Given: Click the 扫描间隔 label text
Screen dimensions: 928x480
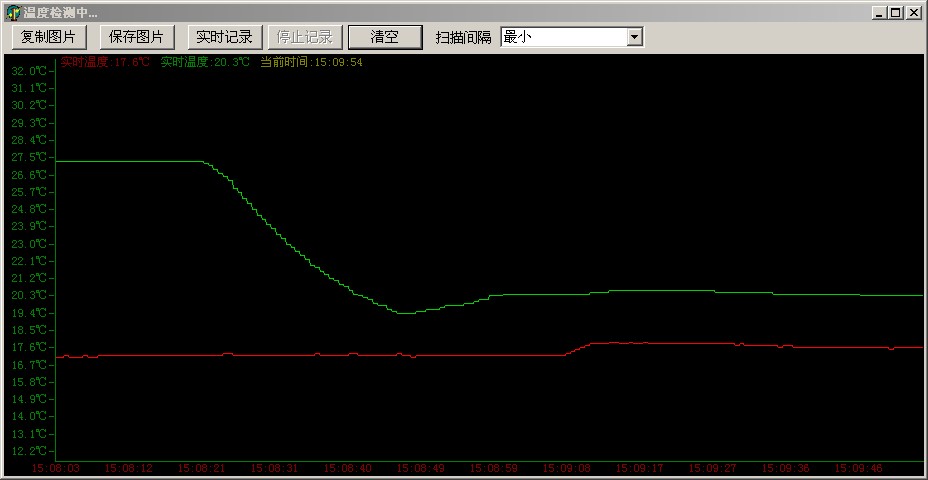Looking at the screenshot, I should tap(463, 37).
